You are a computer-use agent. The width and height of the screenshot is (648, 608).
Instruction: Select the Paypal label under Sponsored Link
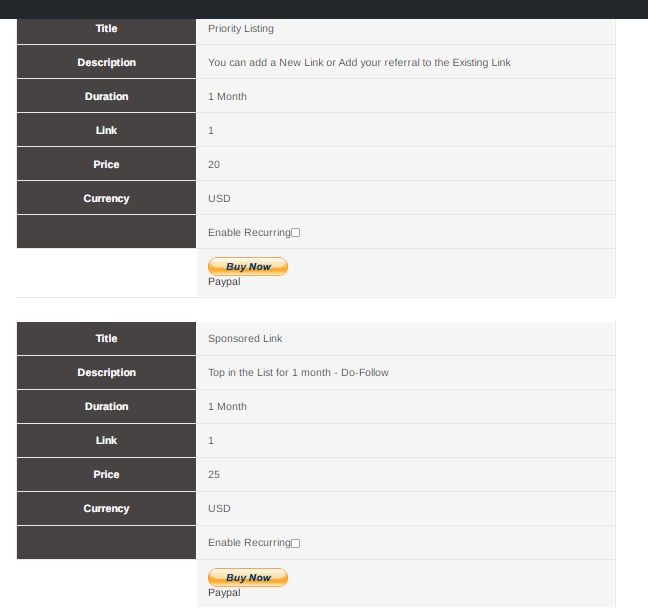pyautogui.click(x=224, y=592)
